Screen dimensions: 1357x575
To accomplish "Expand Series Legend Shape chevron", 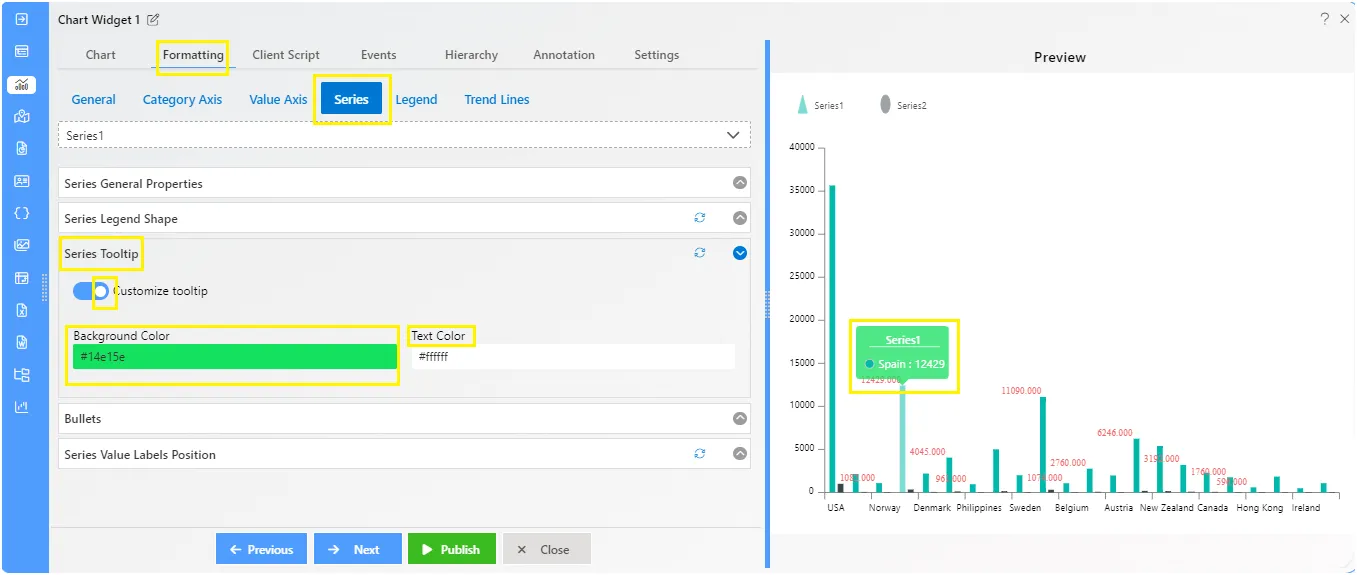I will click(x=740, y=218).
